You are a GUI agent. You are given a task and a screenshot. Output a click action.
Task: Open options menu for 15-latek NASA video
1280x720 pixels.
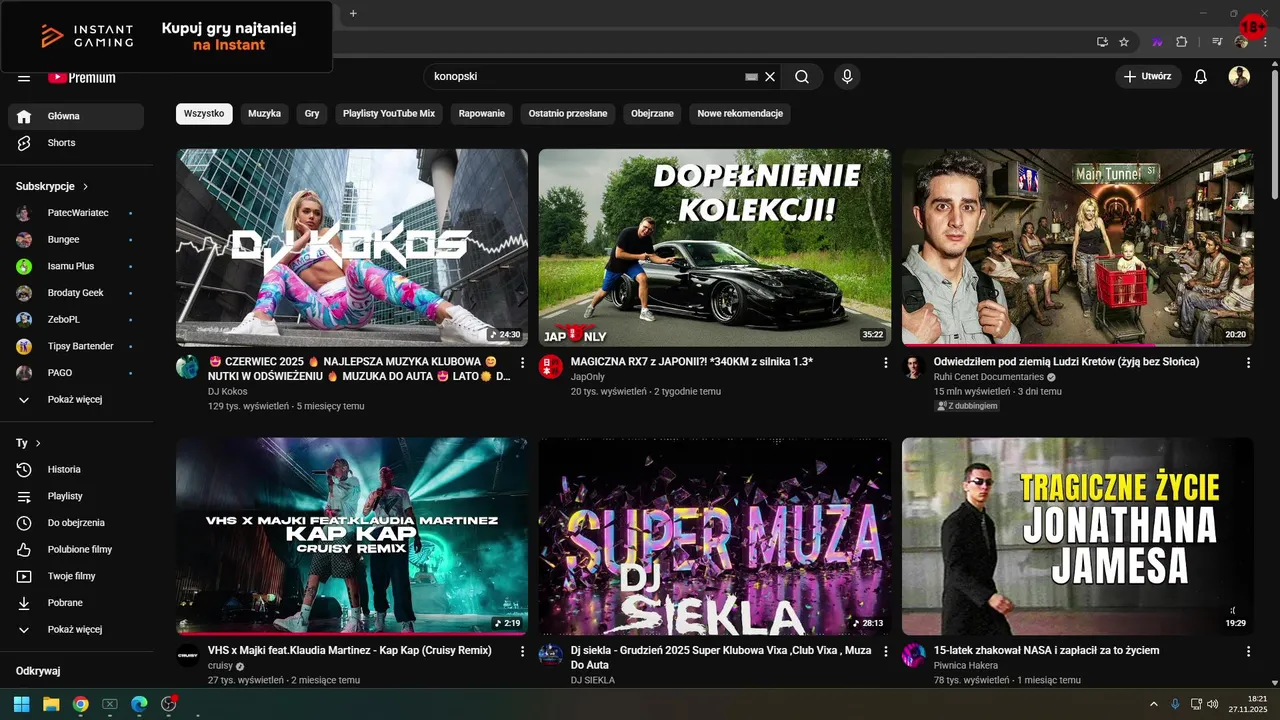[1248, 651]
